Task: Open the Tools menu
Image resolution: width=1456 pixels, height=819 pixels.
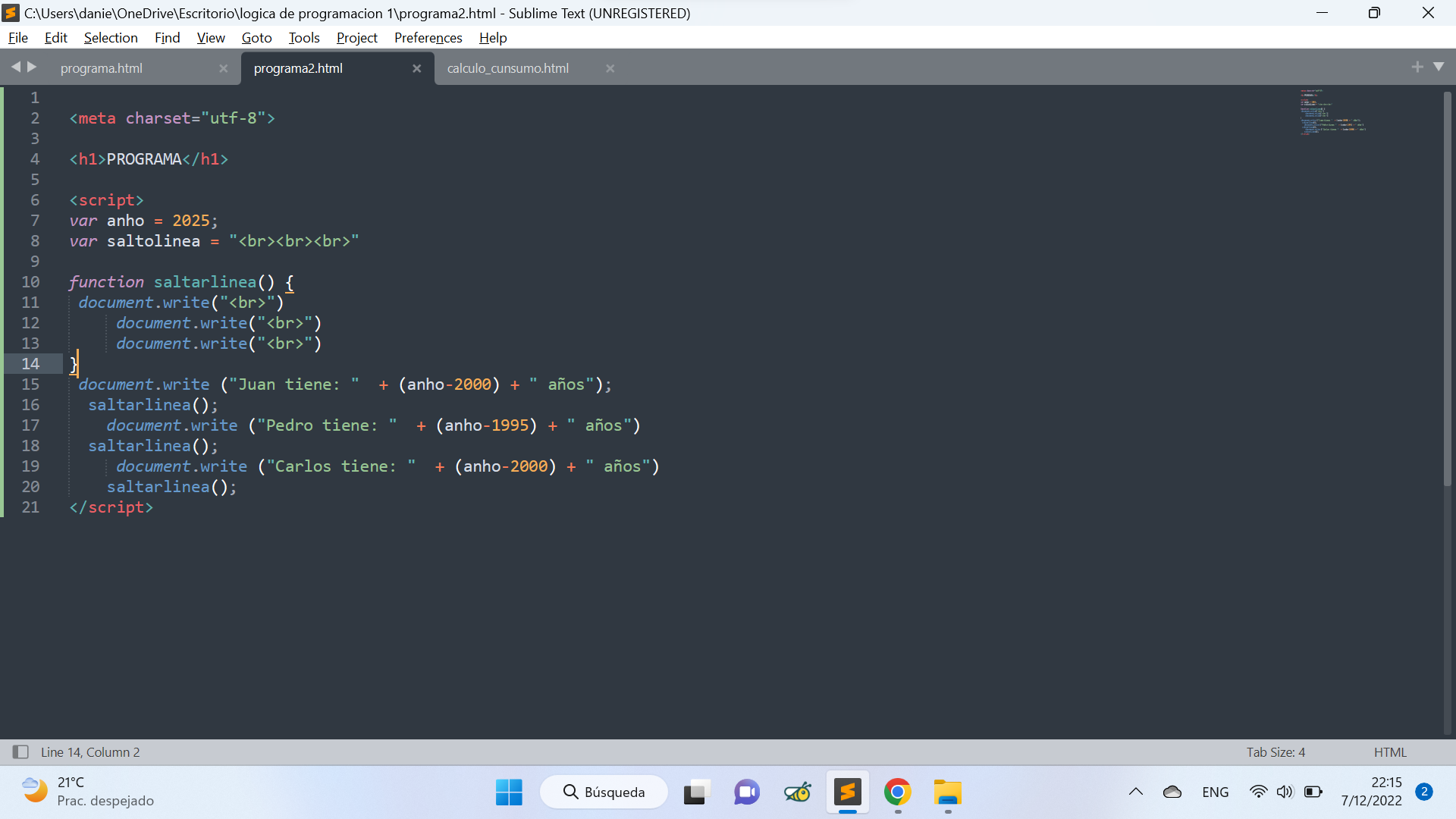Action: tap(304, 38)
